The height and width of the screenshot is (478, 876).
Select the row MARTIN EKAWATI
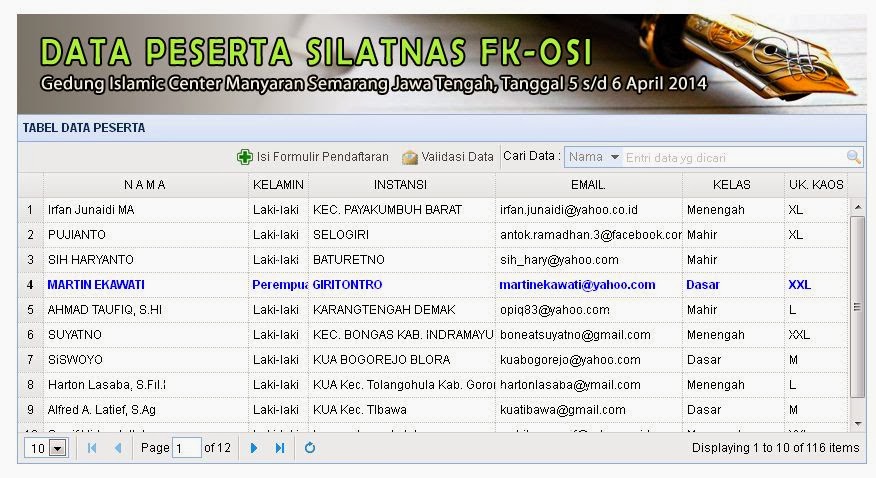(433, 285)
